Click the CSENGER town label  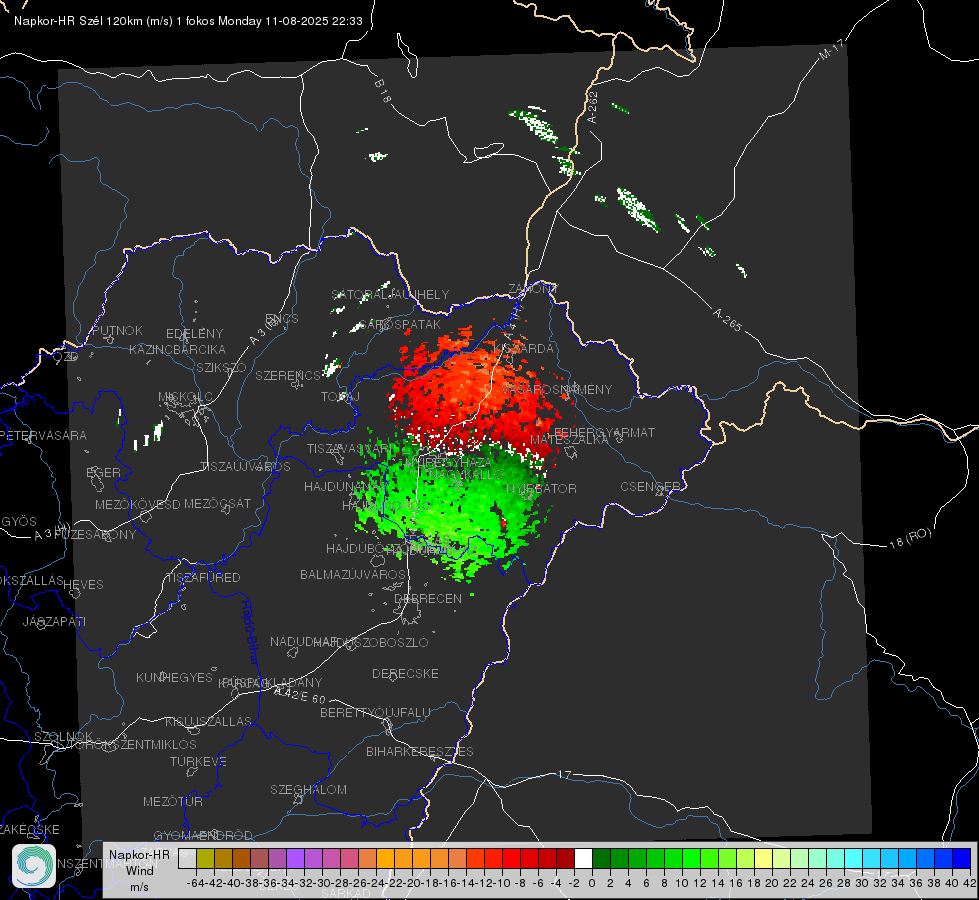click(x=650, y=487)
